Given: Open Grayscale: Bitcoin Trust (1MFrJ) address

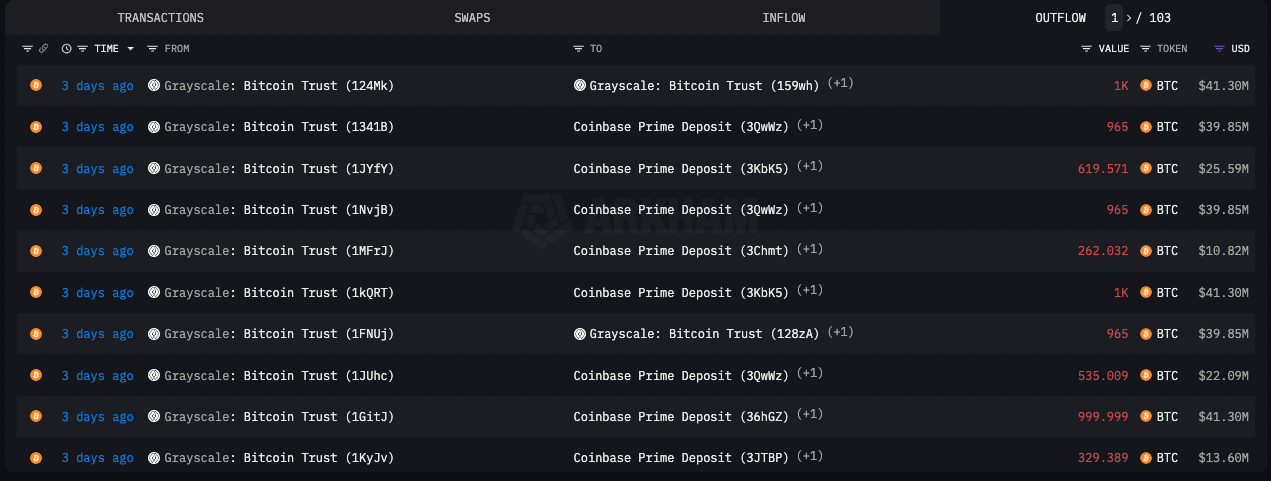Looking at the screenshot, I should coord(279,251).
